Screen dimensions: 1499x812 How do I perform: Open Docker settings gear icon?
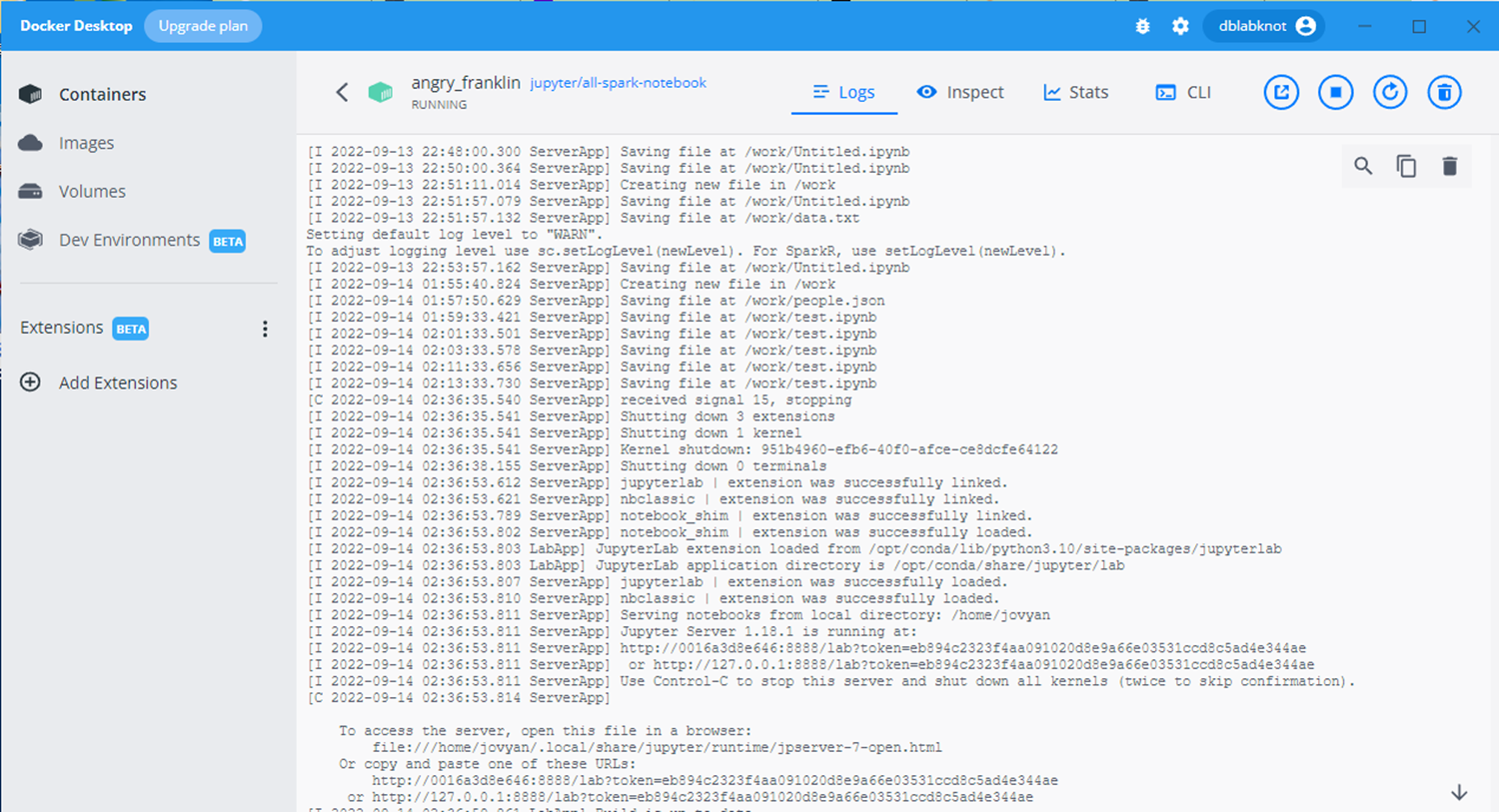pyautogui.click(x=1180, y=26)
